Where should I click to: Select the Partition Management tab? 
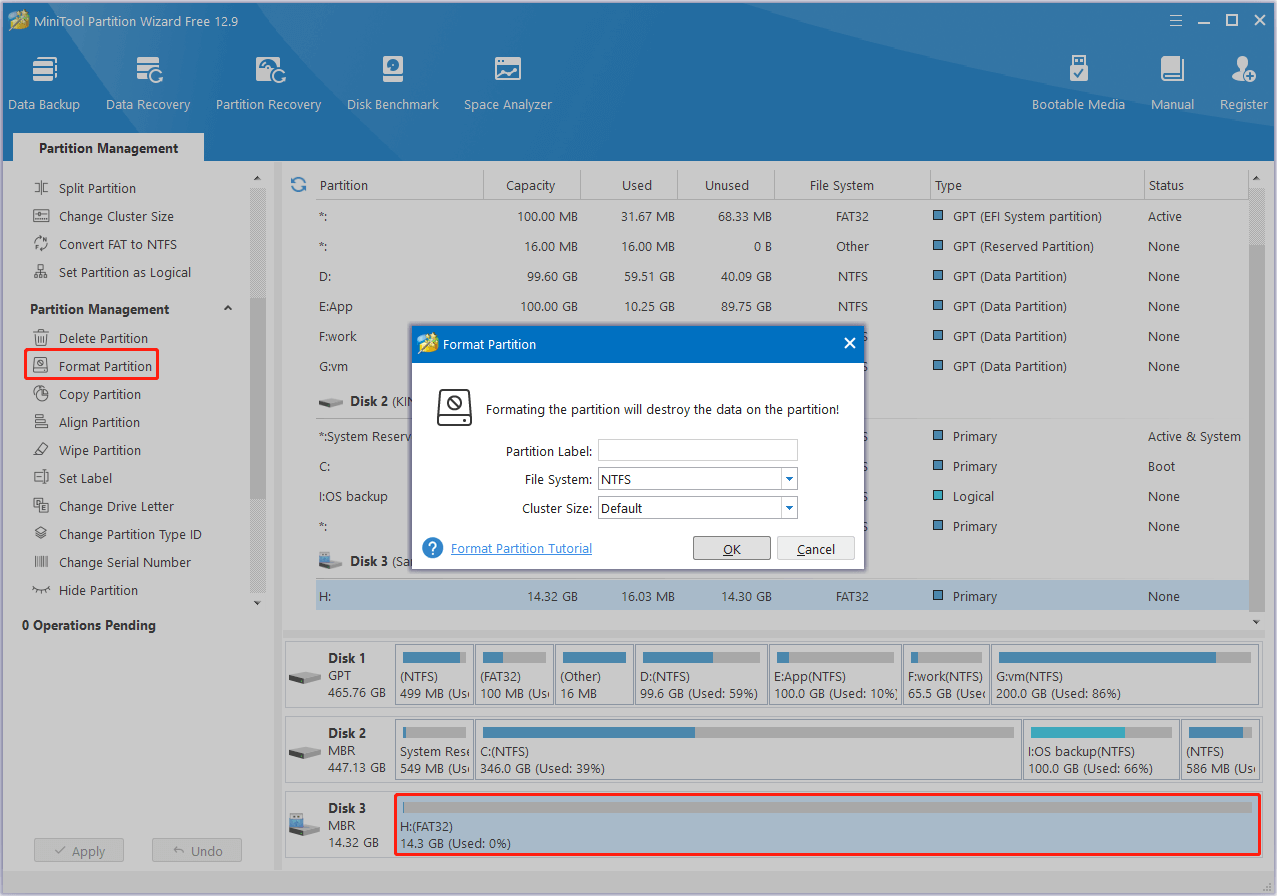coord(108,148)
